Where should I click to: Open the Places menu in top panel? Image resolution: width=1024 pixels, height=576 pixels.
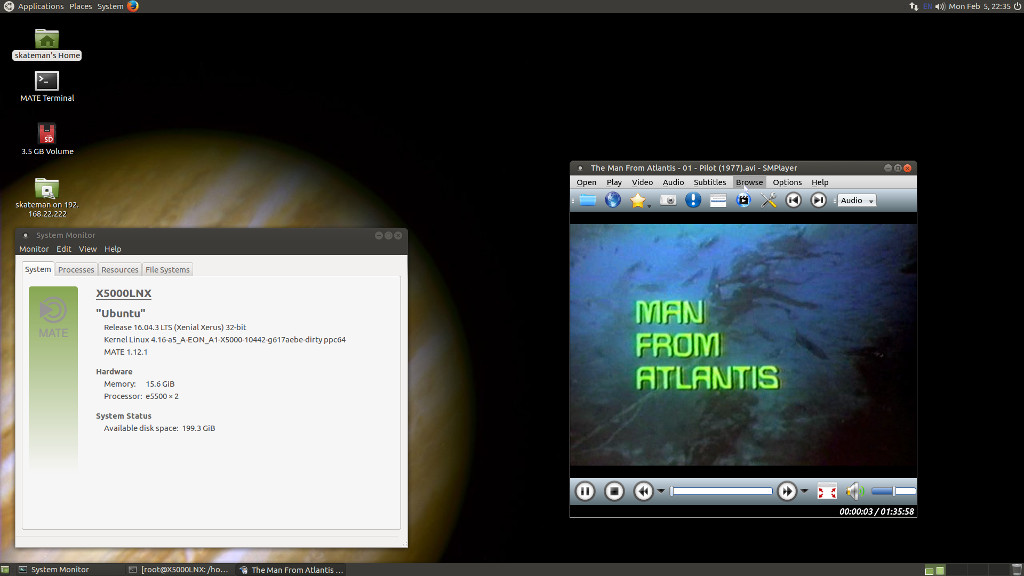pyautogui.click(x=80, y=6)
